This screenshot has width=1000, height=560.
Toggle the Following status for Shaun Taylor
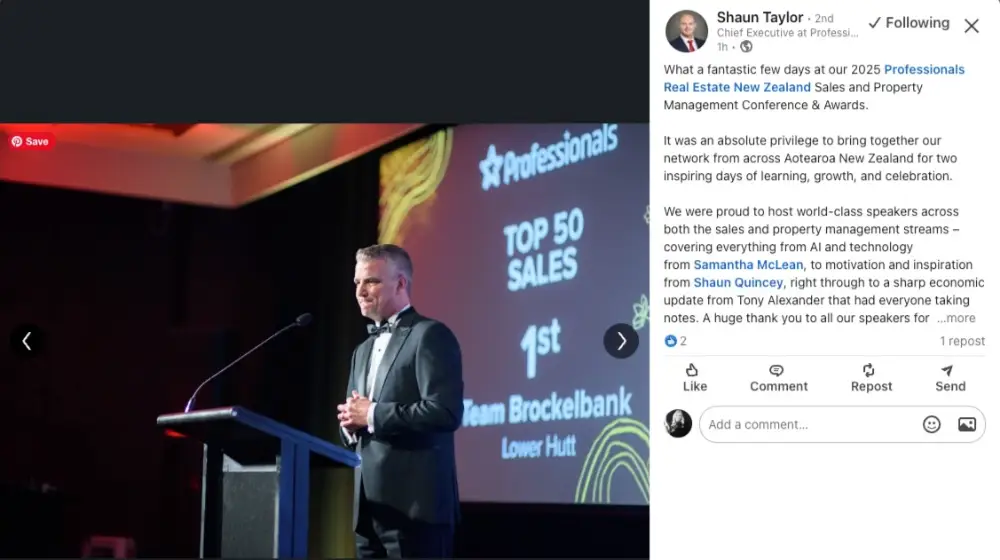pyautogui.click(x=909, y=23)
